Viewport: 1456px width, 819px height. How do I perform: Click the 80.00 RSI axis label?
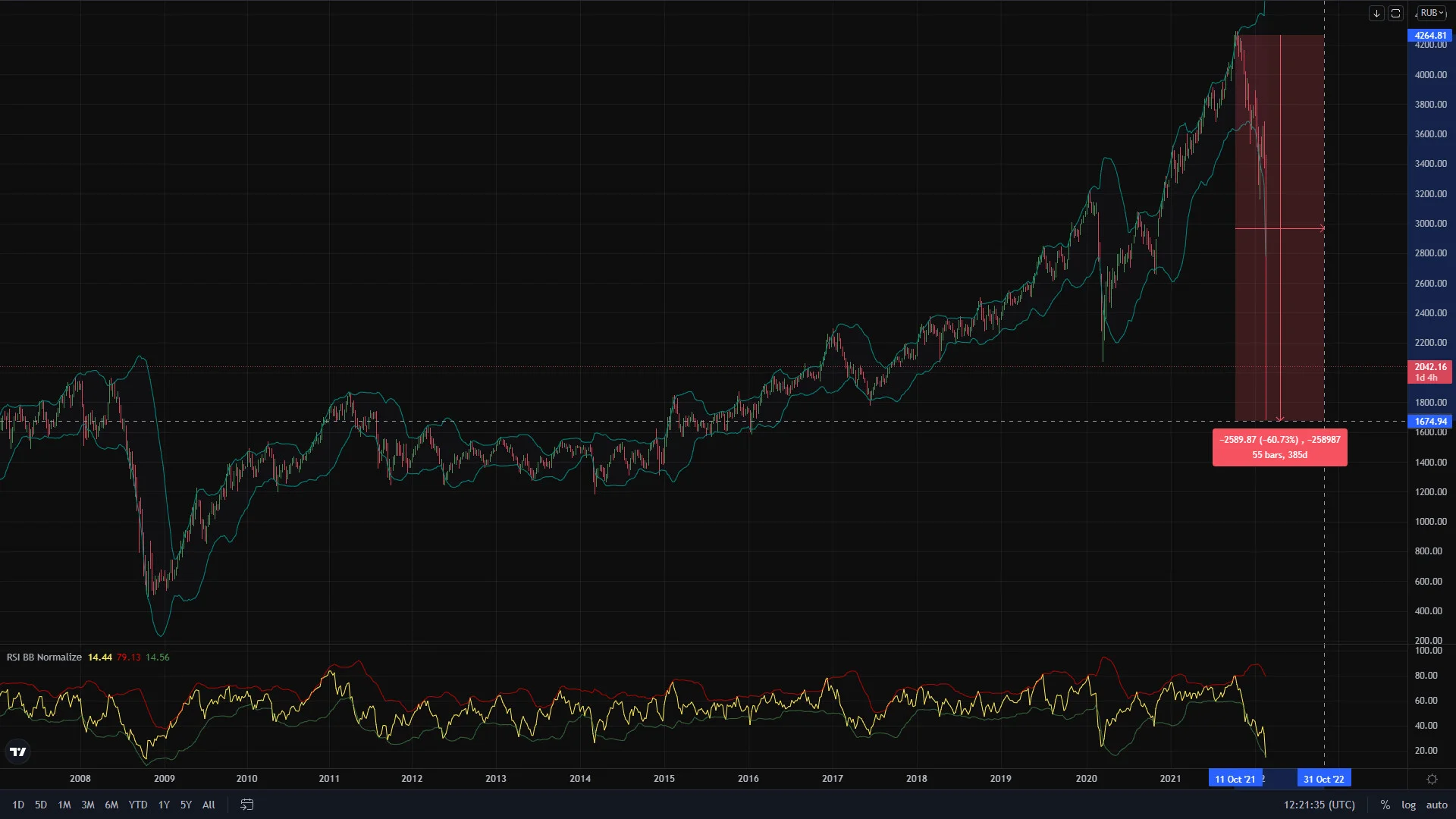[x=1426, y=676]
